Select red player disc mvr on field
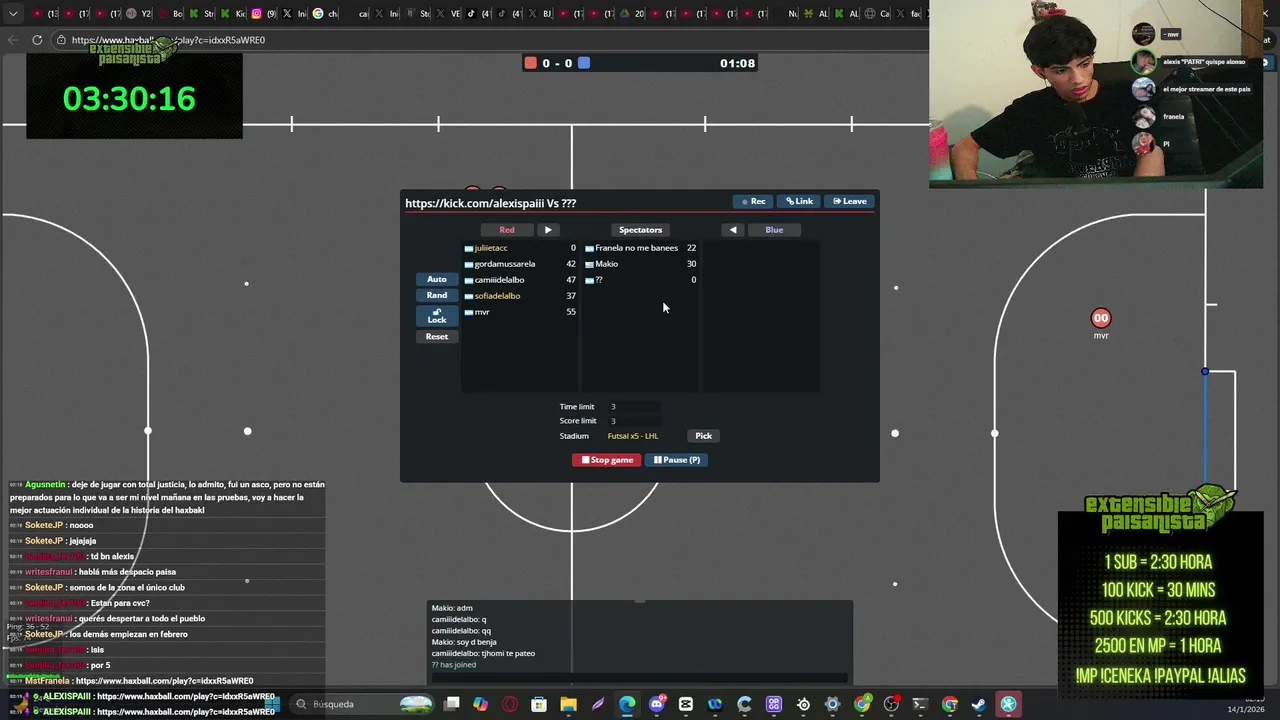The height and width of the screenshot is (720, 1280). pos(1101,318)
